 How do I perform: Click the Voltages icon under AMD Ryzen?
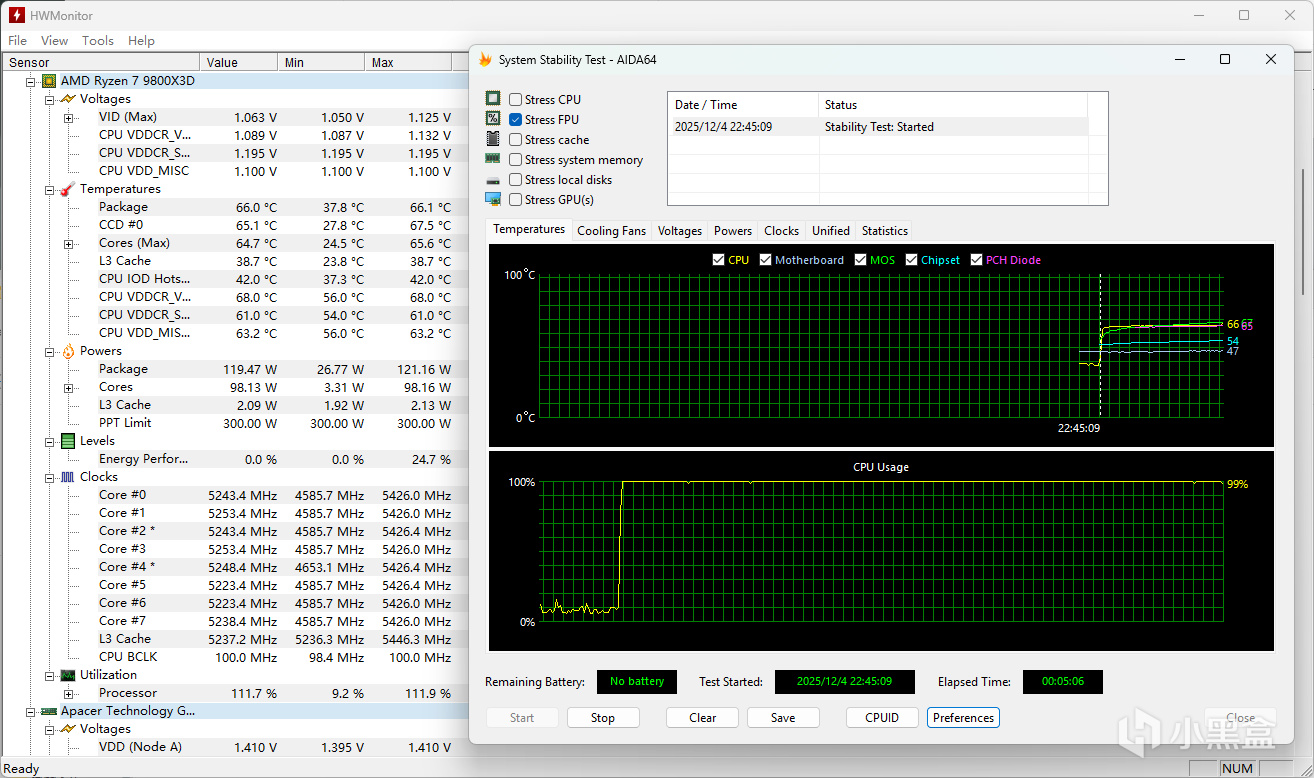tap(67, 99)
